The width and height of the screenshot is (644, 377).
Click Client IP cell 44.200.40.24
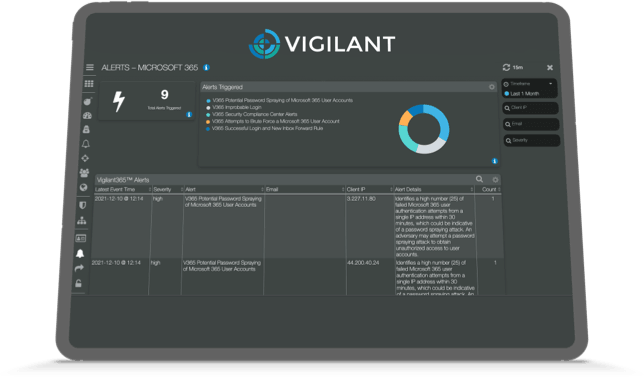[x=363, y=263]
